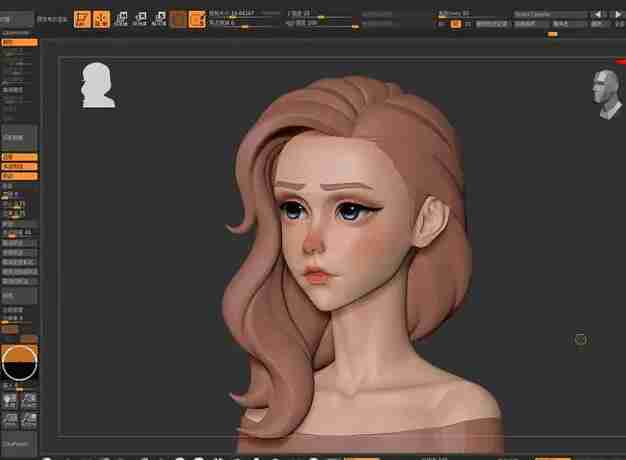
Task: Click the large gray button above the orange toggles
Action: 19,137
